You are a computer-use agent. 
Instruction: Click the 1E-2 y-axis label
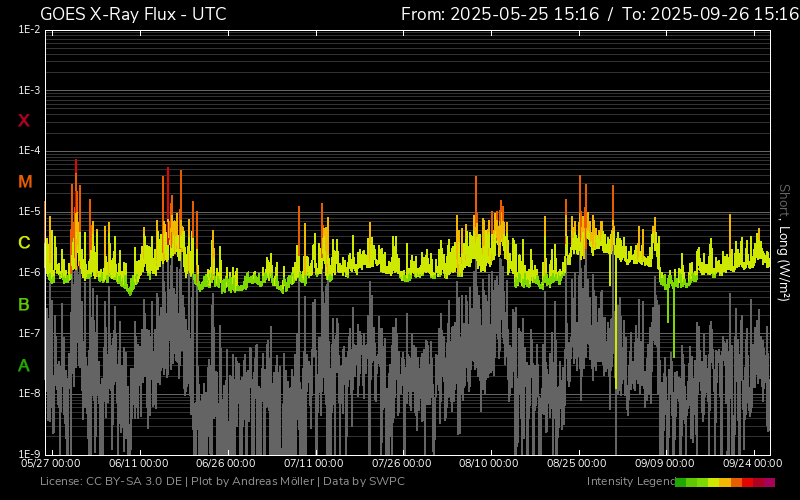click(30, 30)
